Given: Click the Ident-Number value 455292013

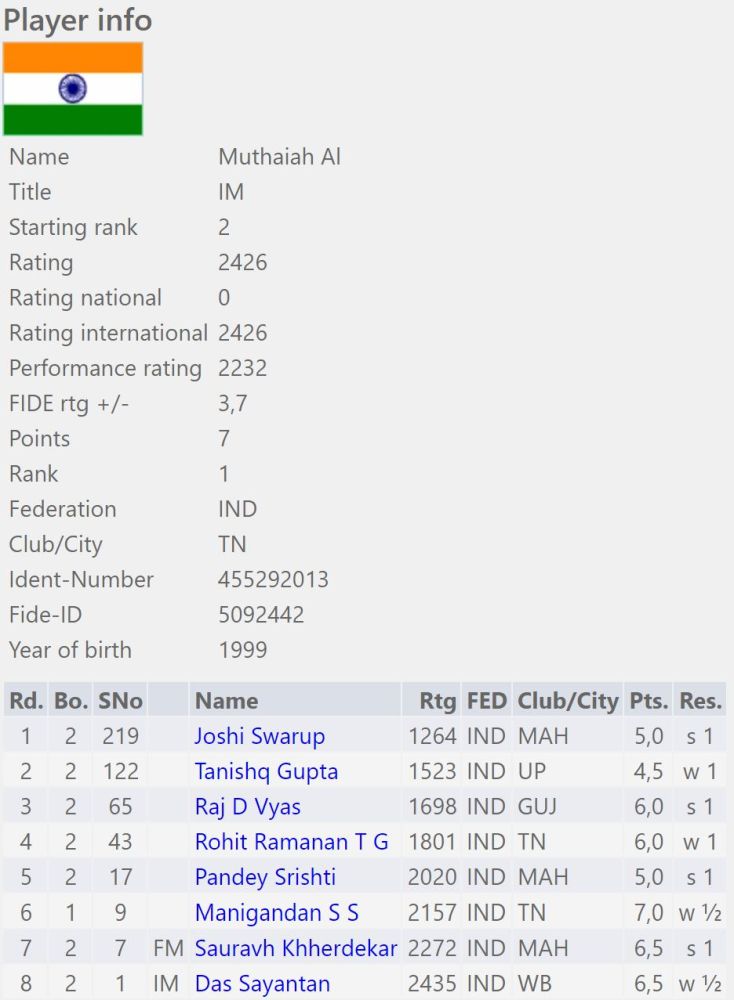Looking at the screenshot, I should [x=273, y=580].
